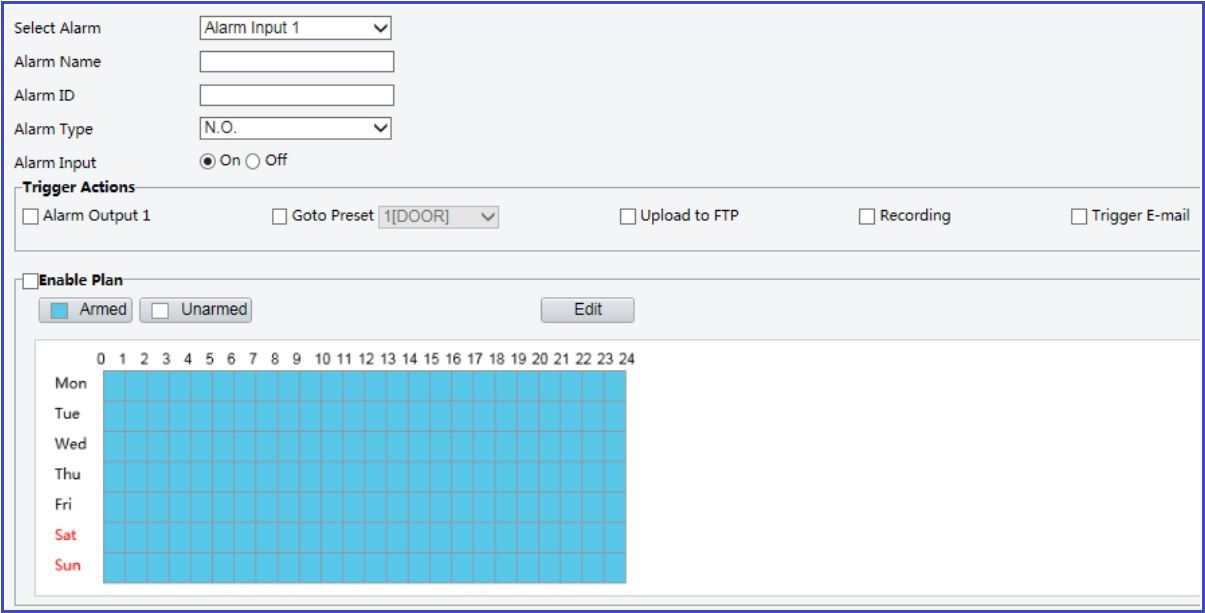The height and width of the screenshot is (613, 1205).
Task: Click the red Sat row label
Action: click(65, 535)
